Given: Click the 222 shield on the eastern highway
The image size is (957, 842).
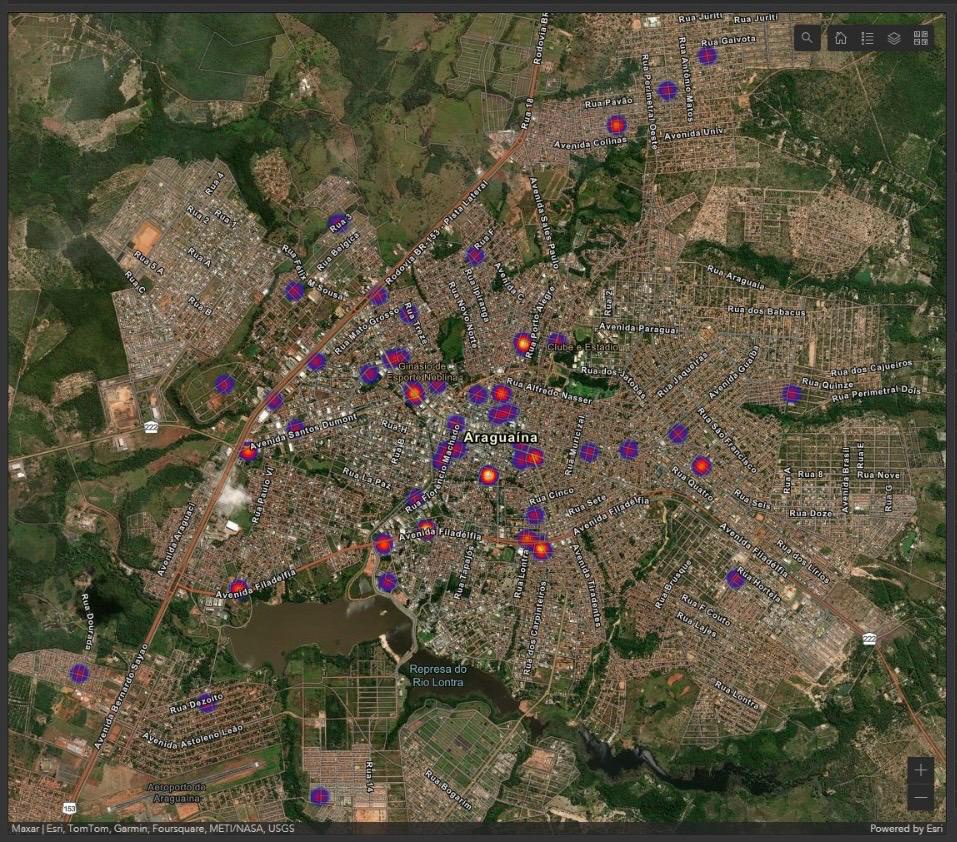Looking at the screenshot, I should [869, 639].
